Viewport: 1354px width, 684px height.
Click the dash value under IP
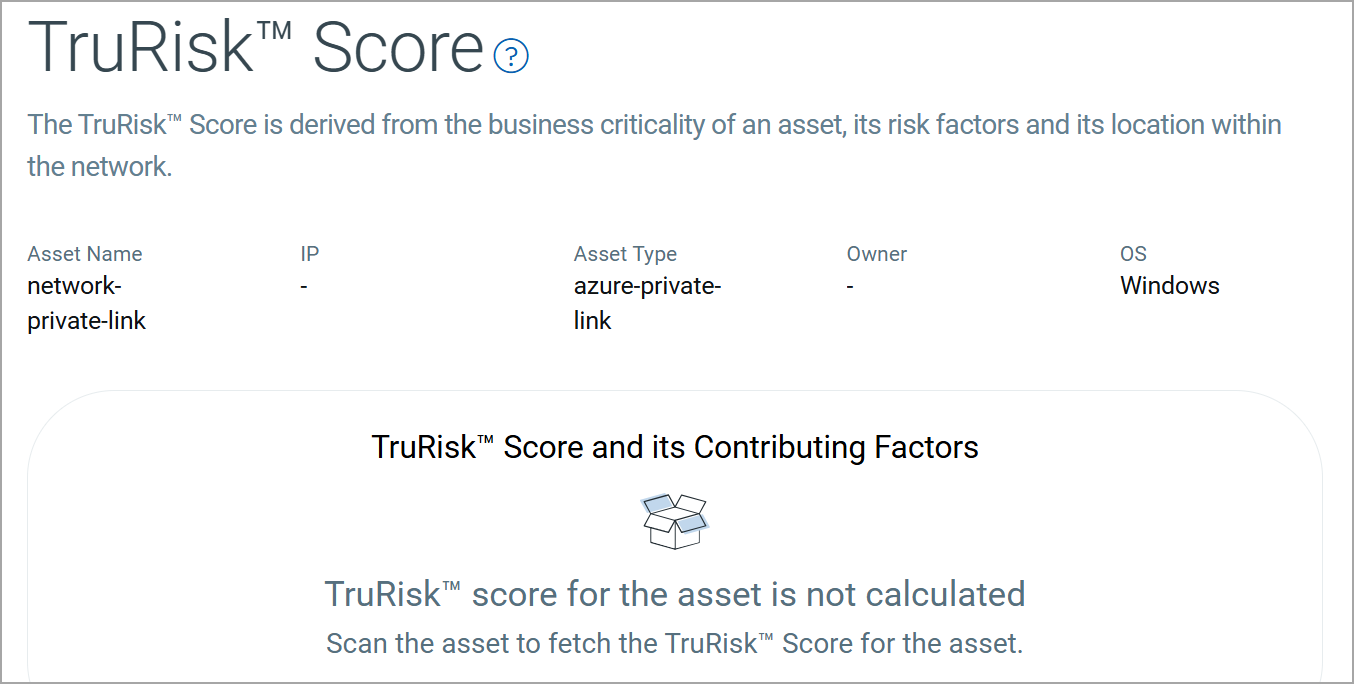[x=304, y=286]
